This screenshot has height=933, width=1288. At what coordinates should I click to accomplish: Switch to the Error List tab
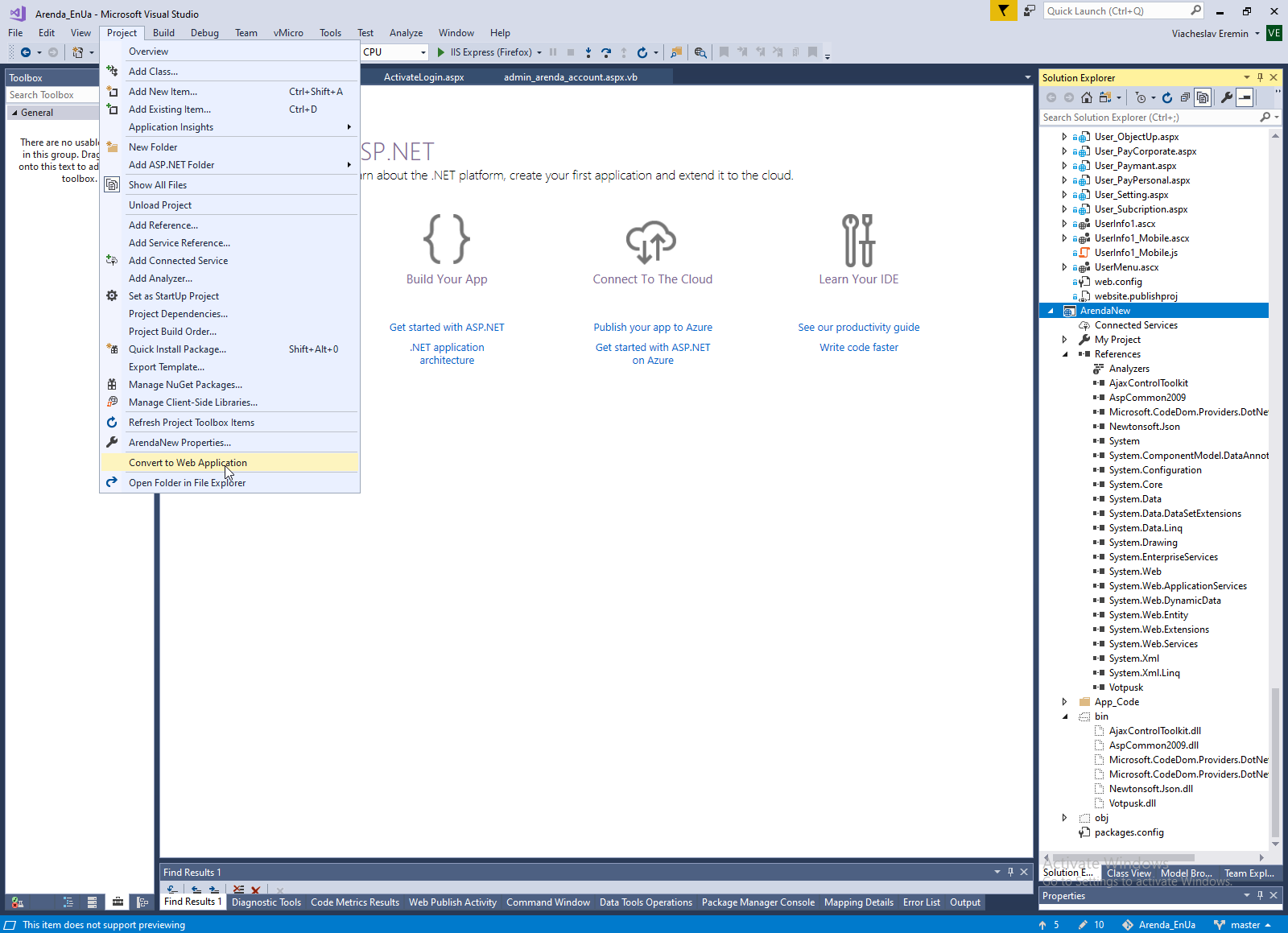click(x=922, y=902)
